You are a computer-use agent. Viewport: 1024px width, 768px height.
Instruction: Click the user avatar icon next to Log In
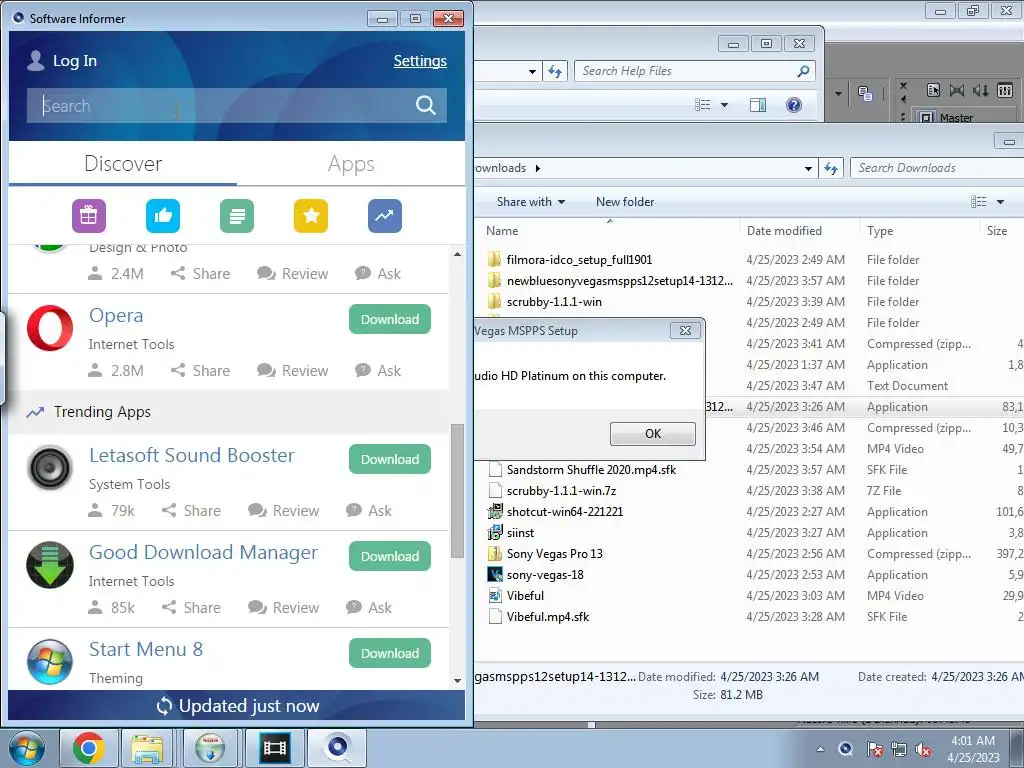click(35, 61)
